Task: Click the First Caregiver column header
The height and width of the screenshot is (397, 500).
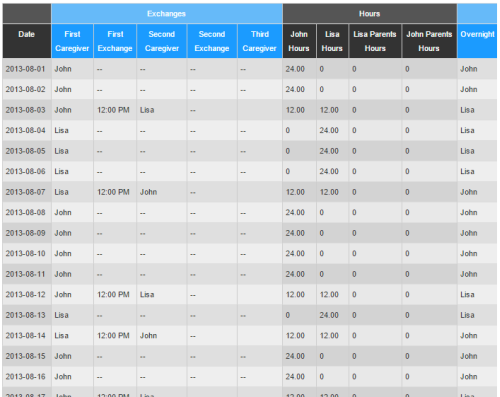Action: point(72,41)
